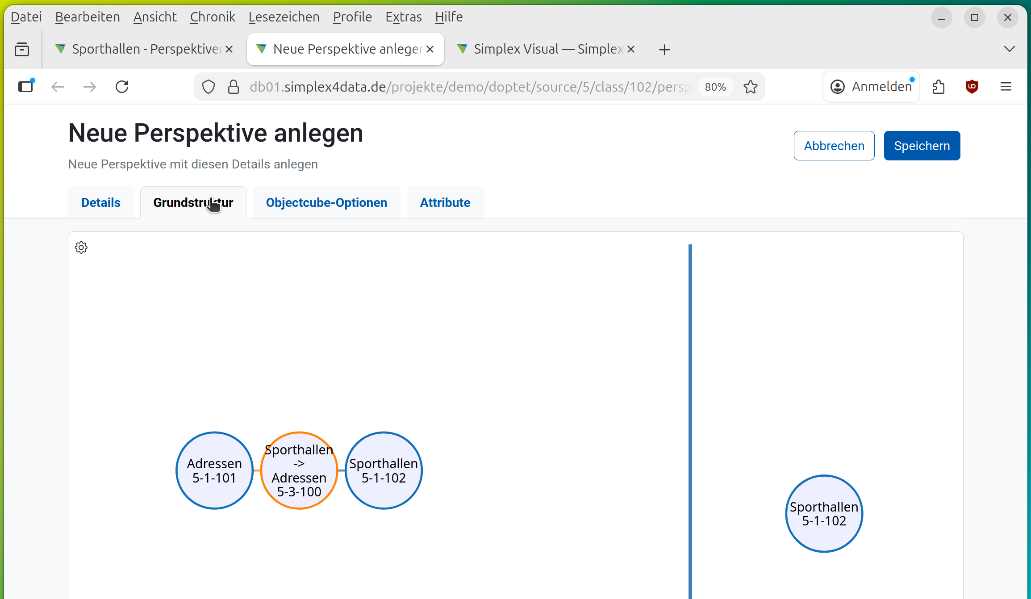Image resolution: width=1031 pixels, height=599 pixels.
Task: Click the 80% zoom level indicator
Action: pos(715,87)
